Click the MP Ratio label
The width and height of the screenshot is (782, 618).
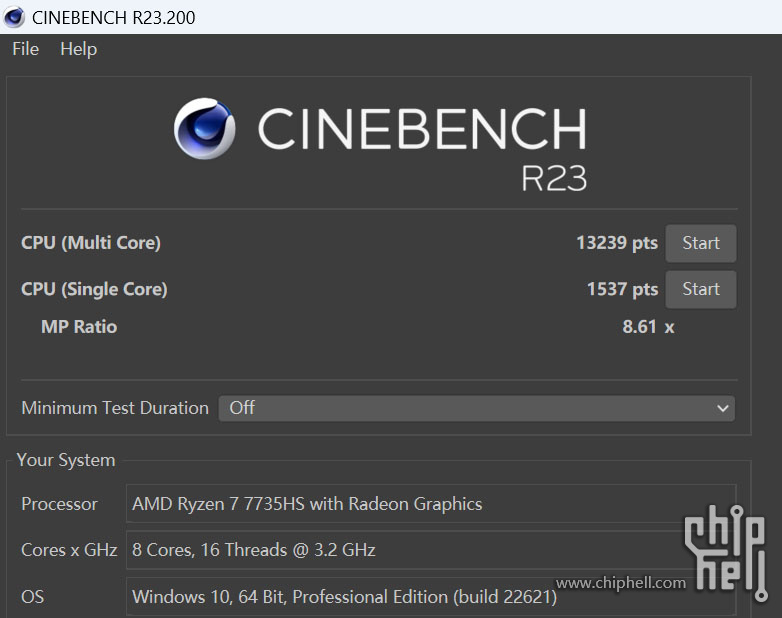click(79, 327)
